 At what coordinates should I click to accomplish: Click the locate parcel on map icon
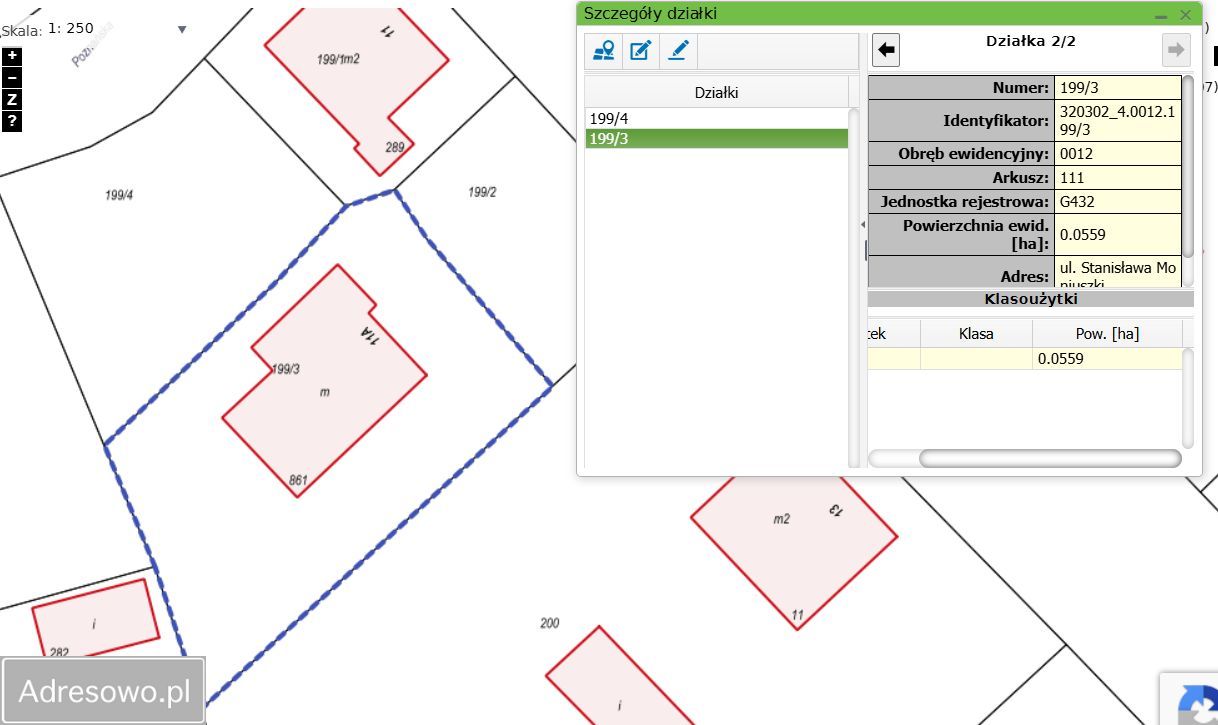[604, 50]
